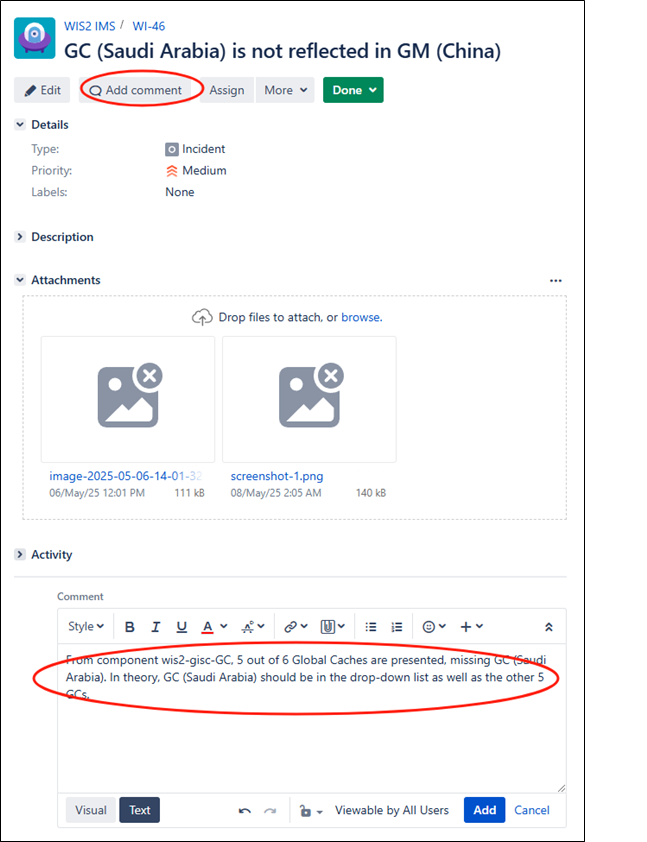Image resolution: width=647 pixels, height=842 pixels.
Task: Open the attachments three-dot options menu
Action: coord(556,281)
